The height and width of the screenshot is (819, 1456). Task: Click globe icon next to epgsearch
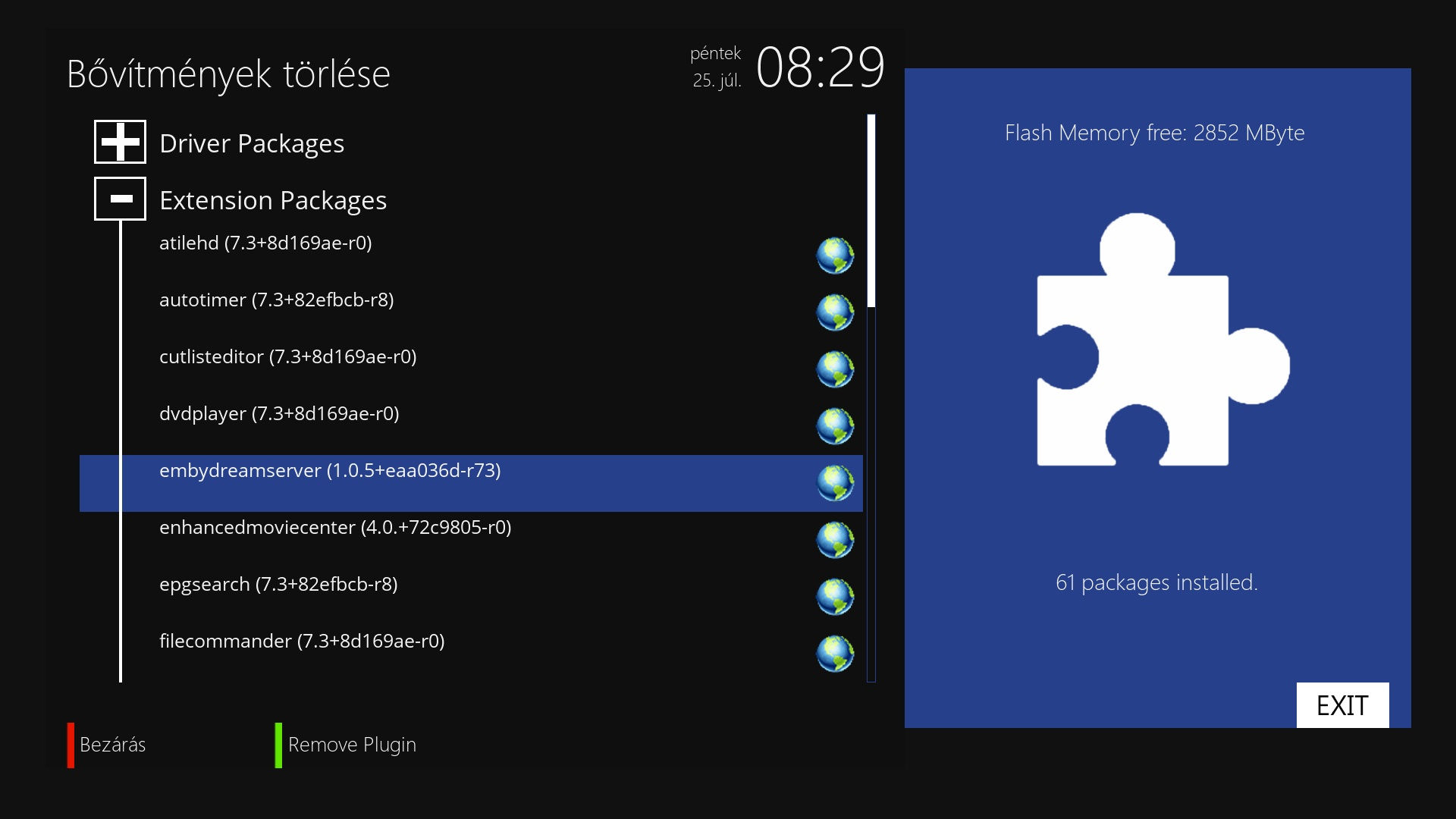pyautogui.click(x=835, y=597)
